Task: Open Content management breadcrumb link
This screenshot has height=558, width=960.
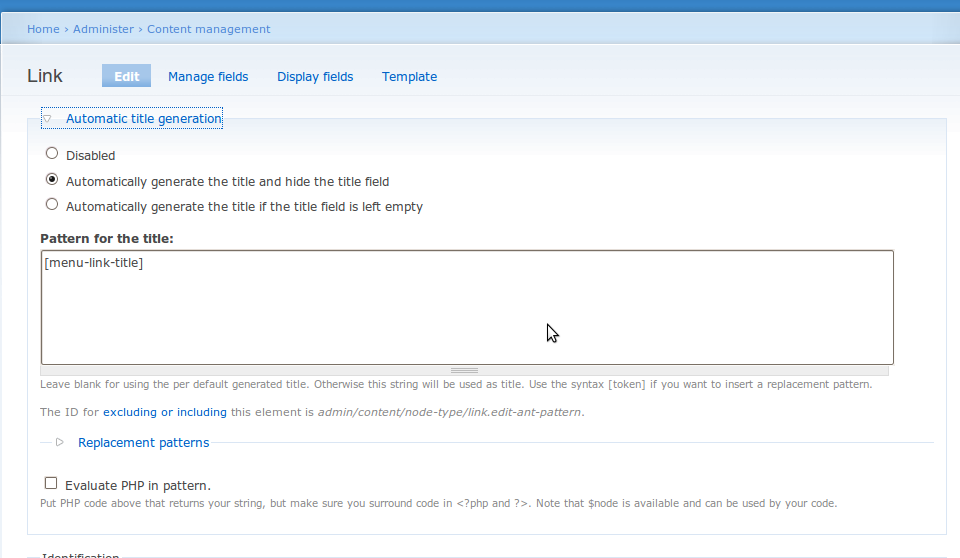Action: (x=208, y=29)
